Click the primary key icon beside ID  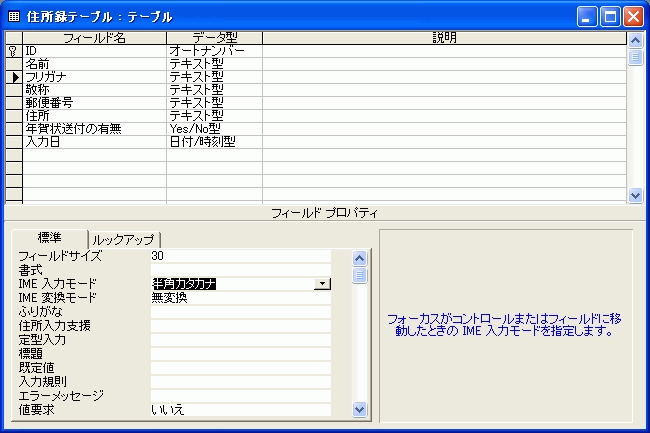13,51
